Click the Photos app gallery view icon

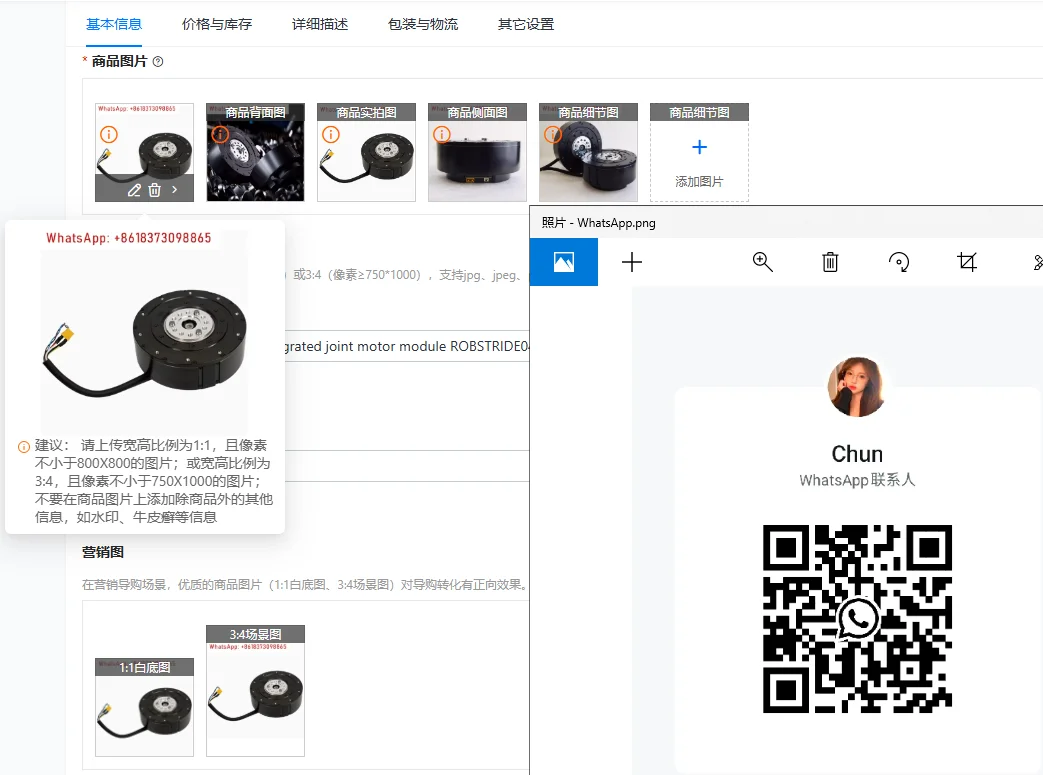[x=564, y=262]
